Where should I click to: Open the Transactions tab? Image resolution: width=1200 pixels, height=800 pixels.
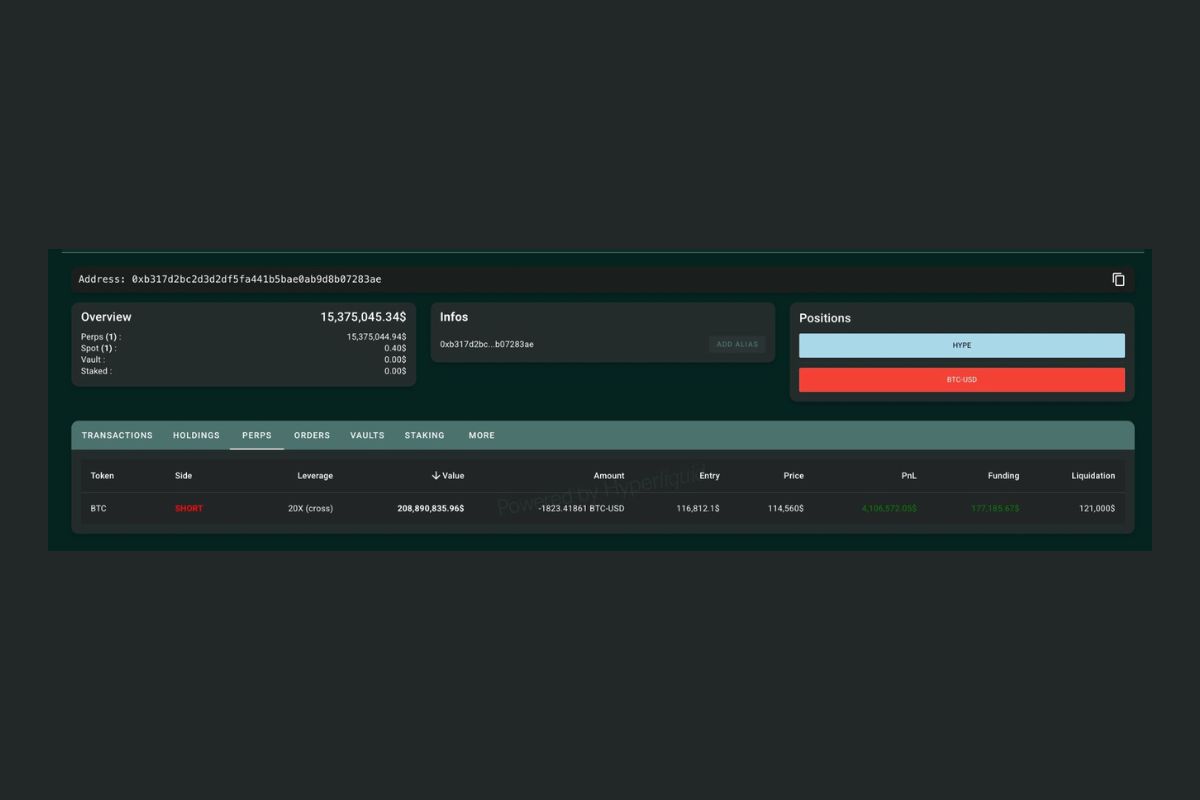pos(117,436)
